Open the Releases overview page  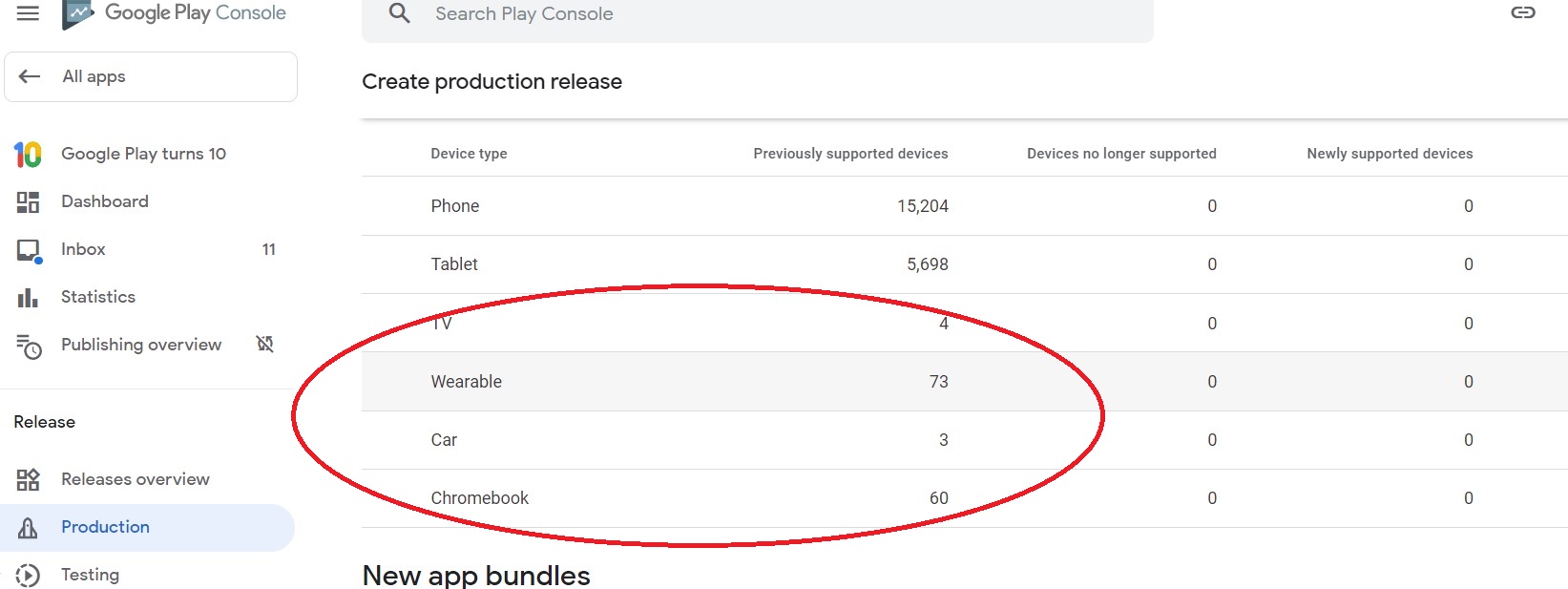[135, 479]
